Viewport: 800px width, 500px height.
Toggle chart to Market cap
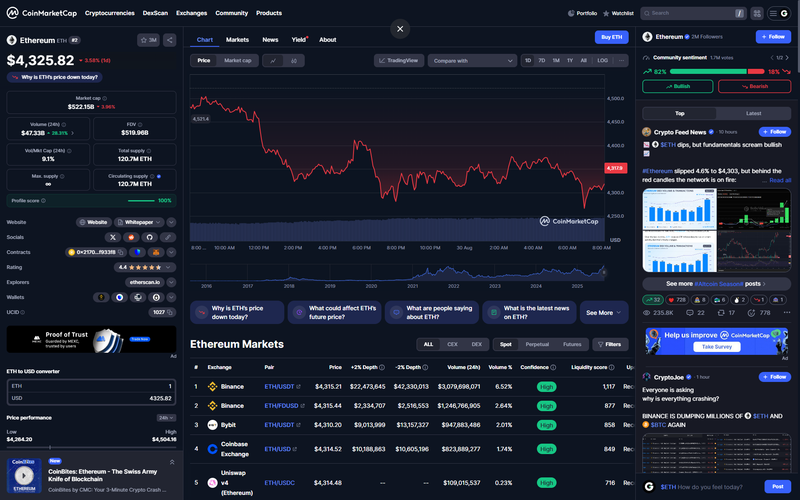click(x=237, y=61)
